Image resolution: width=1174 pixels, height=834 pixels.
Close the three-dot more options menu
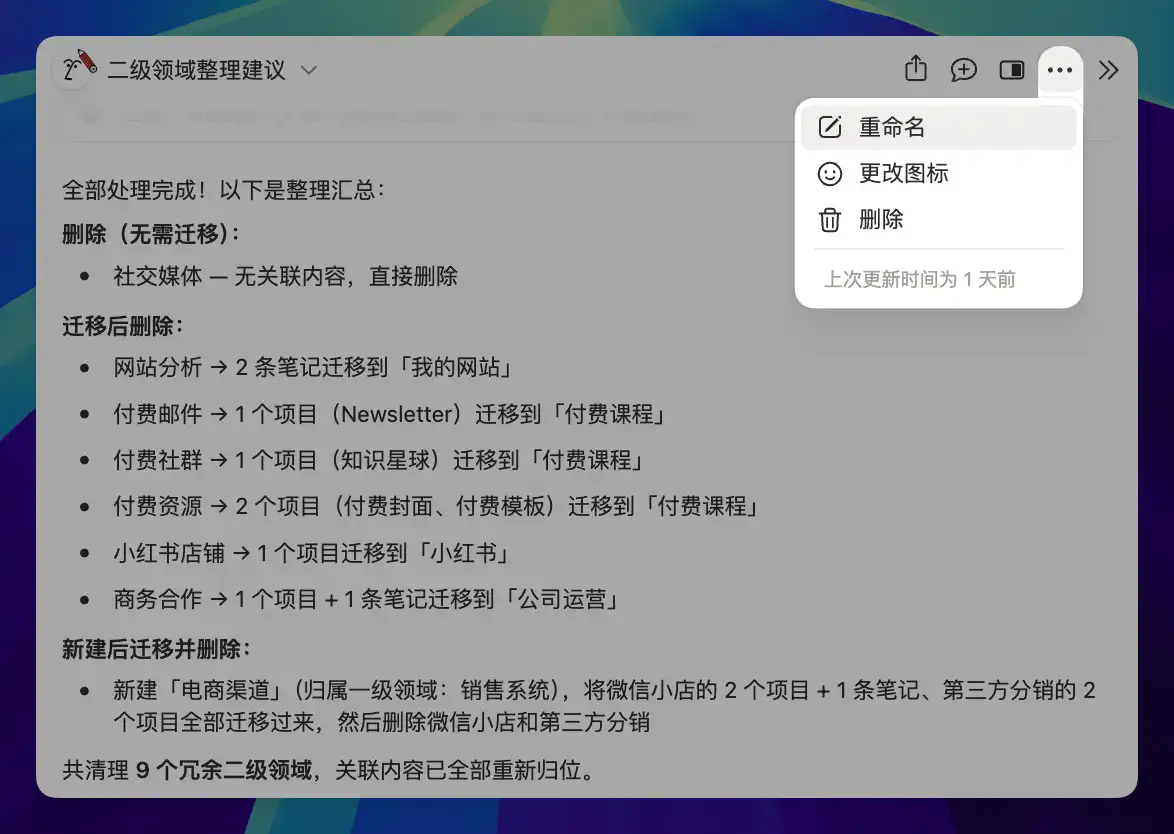1060,70
